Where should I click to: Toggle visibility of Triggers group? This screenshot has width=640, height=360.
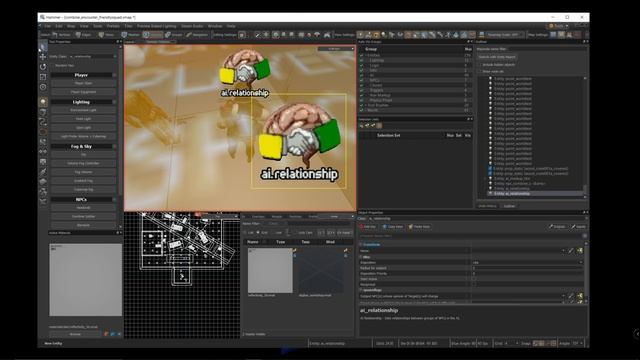click(362, 90)
